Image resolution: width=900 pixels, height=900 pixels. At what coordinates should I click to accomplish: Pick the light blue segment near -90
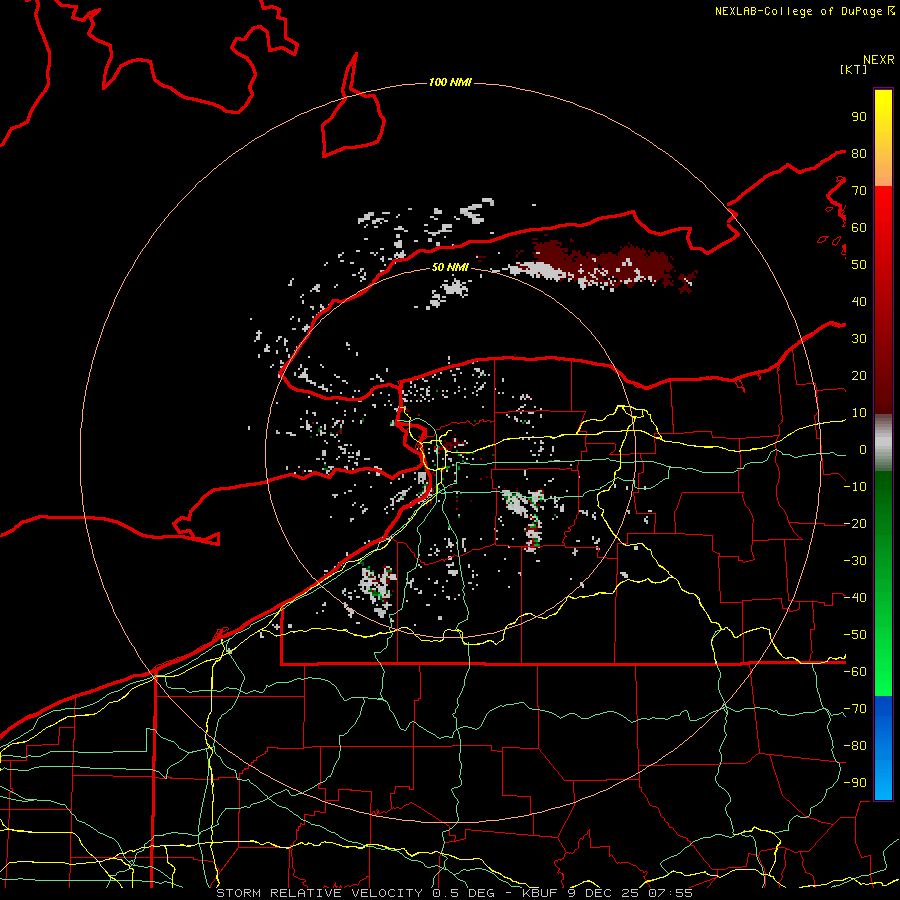883,781
